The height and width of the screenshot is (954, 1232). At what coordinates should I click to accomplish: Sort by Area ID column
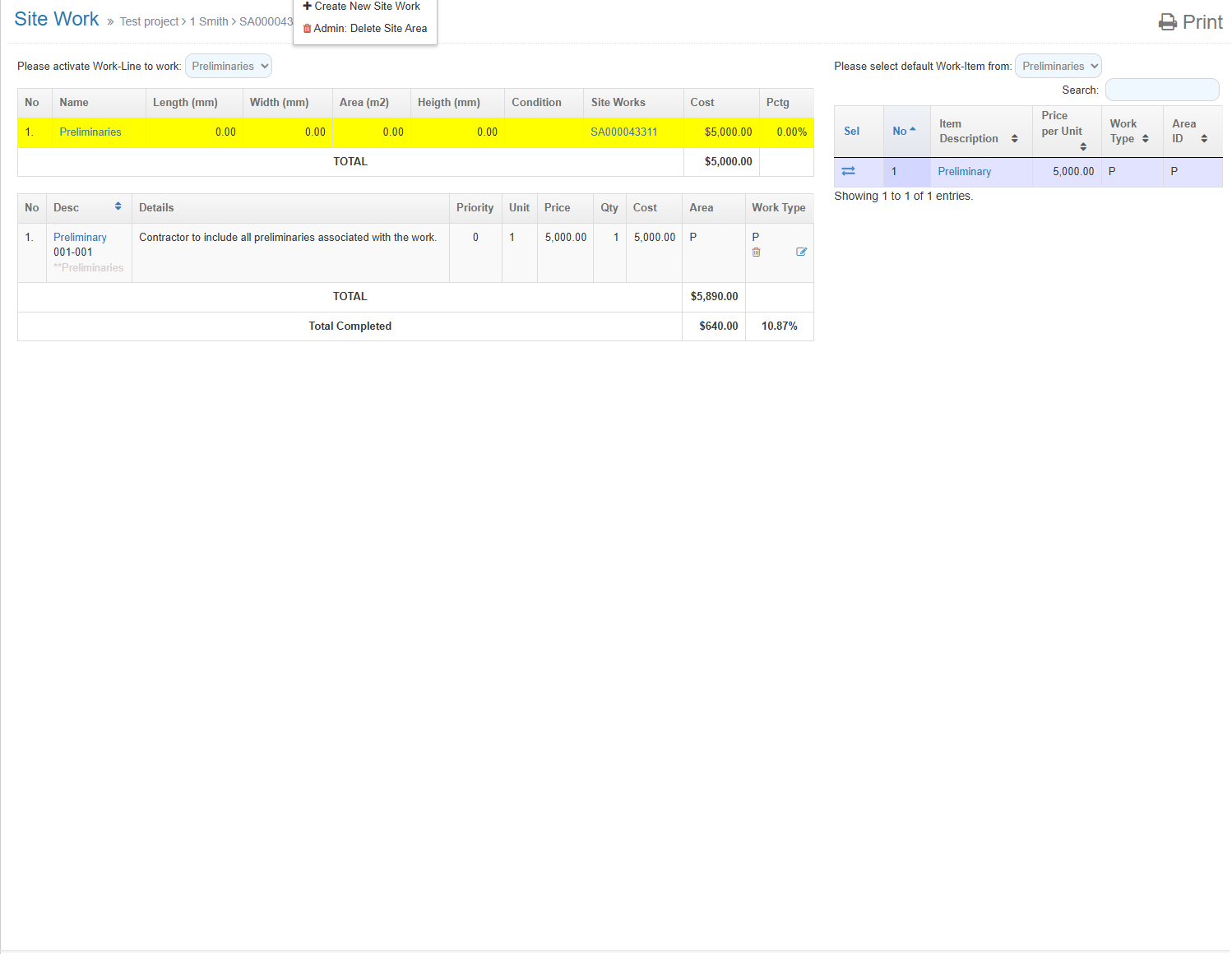click(x=1203, y=139)
